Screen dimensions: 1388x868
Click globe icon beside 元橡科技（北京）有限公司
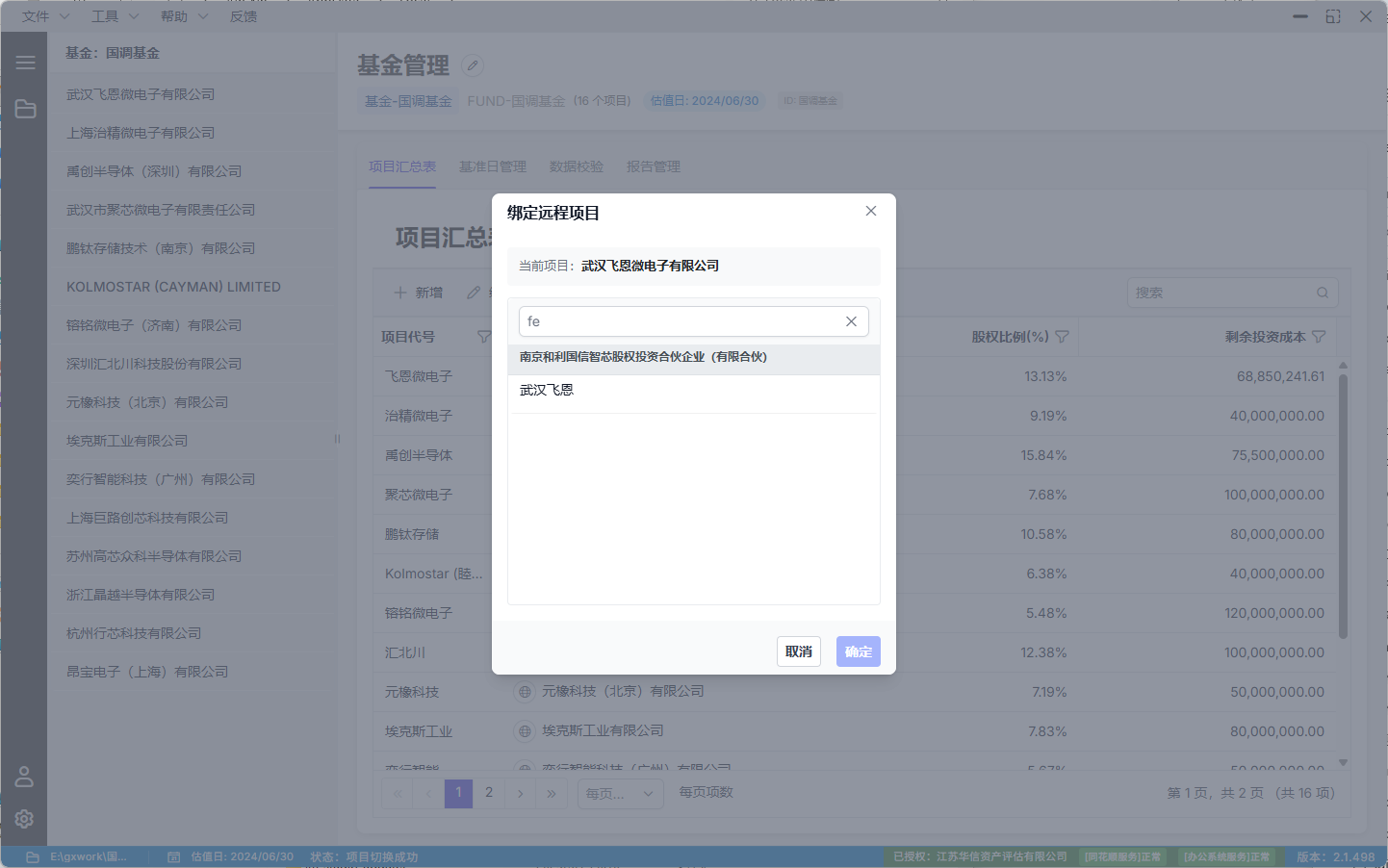pos(525,691)
